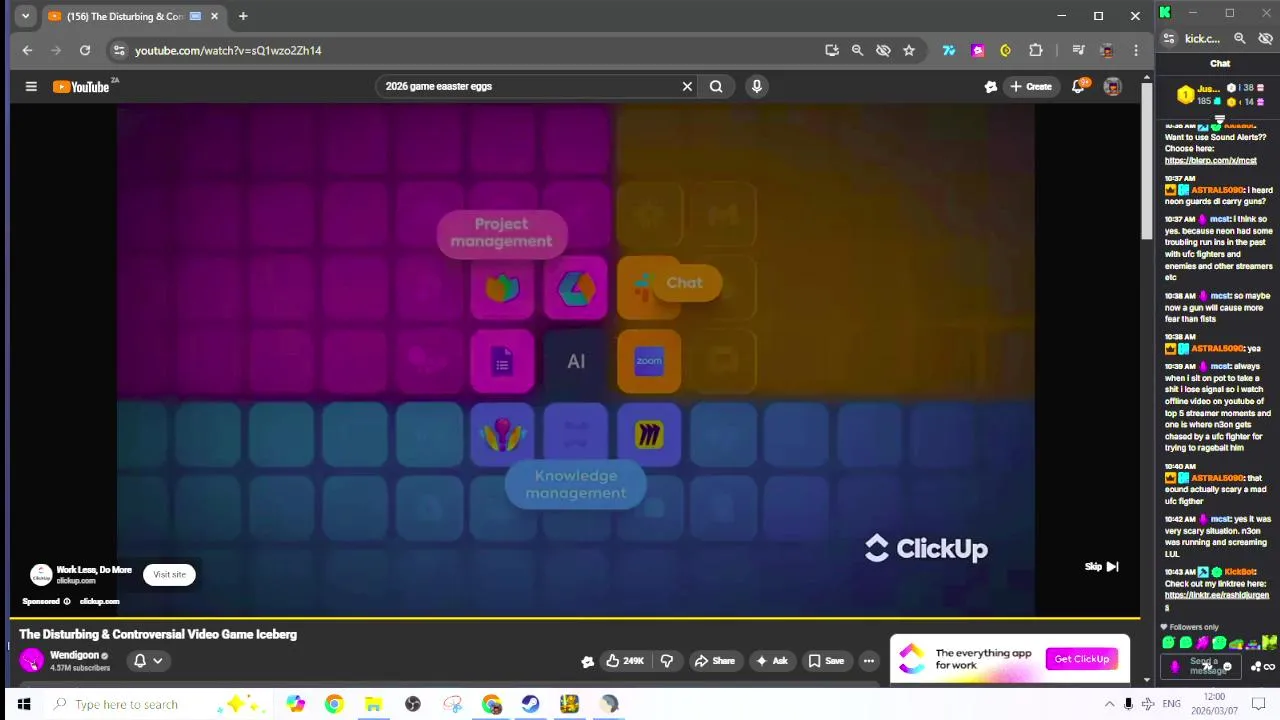Open File Explorer from the taskbar
The image size is (1280, 720).
pyautogui.click(x=373, y=705)
